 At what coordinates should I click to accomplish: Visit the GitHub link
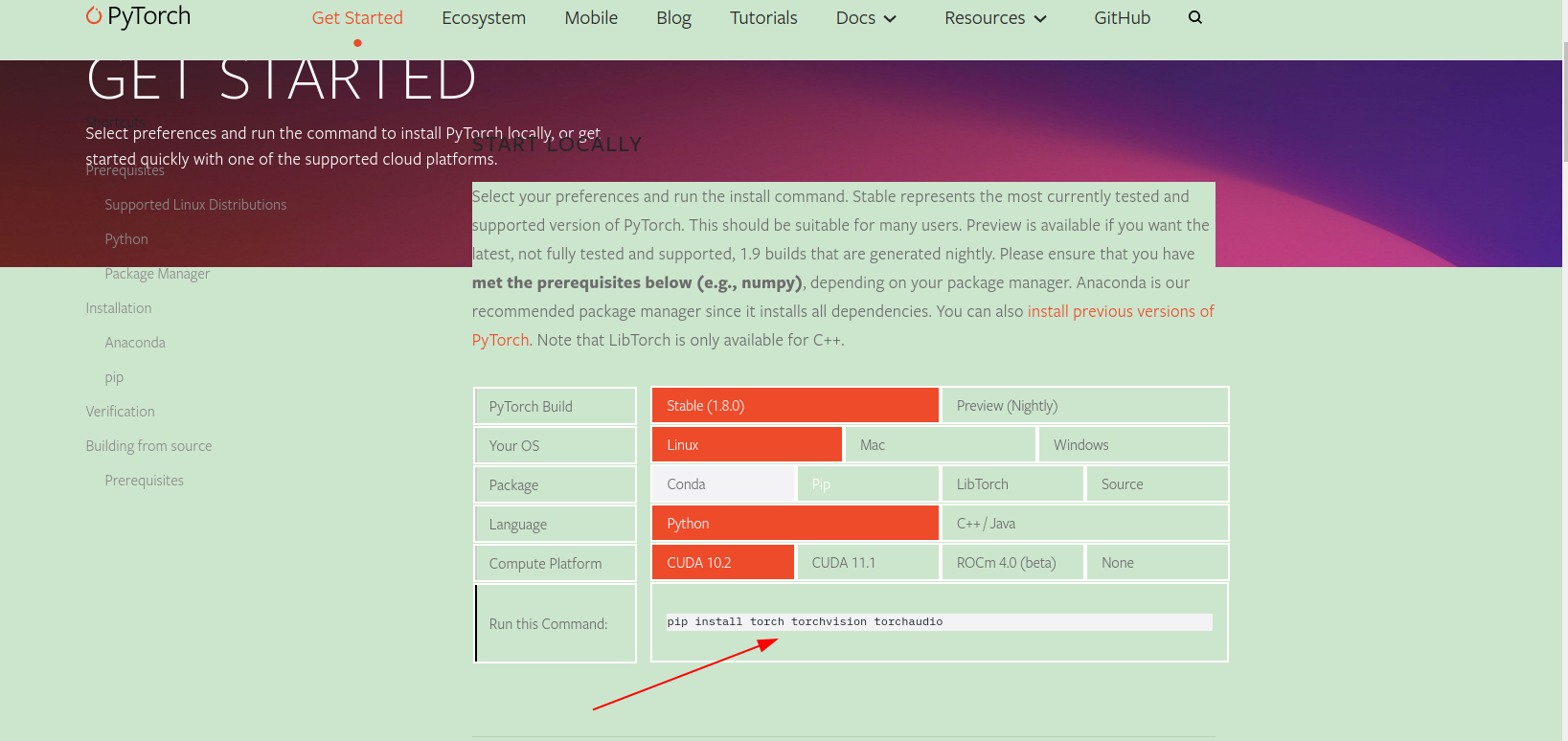click(x=1122, y=17)
